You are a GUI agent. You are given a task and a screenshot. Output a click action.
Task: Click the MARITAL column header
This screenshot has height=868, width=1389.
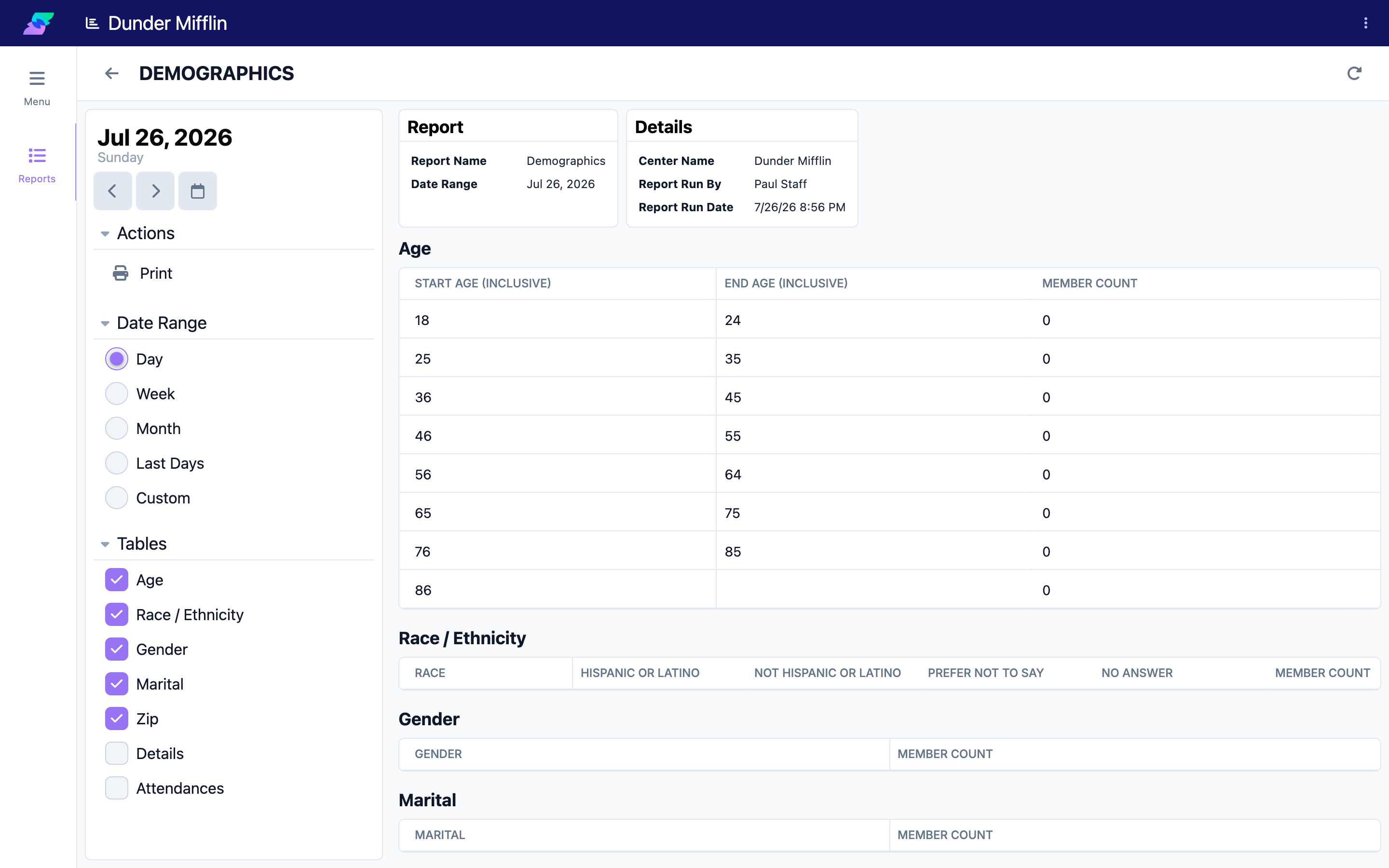click(440, 835)
